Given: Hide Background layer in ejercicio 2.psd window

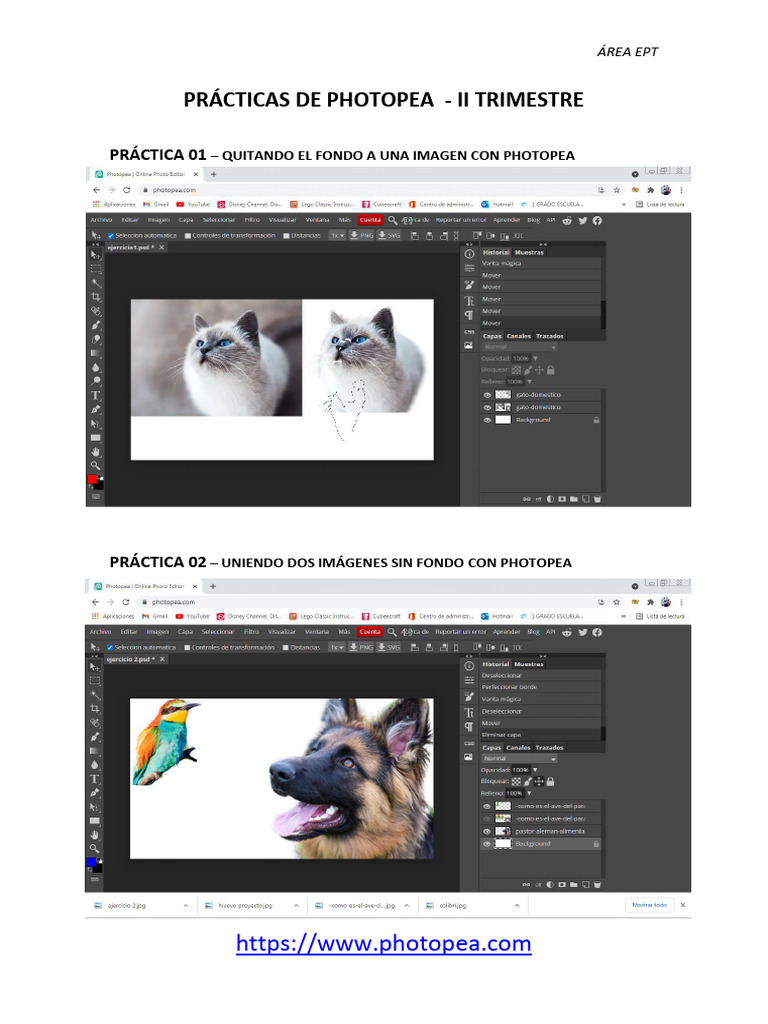Looking at the screenshot, I should pos(487,844).
